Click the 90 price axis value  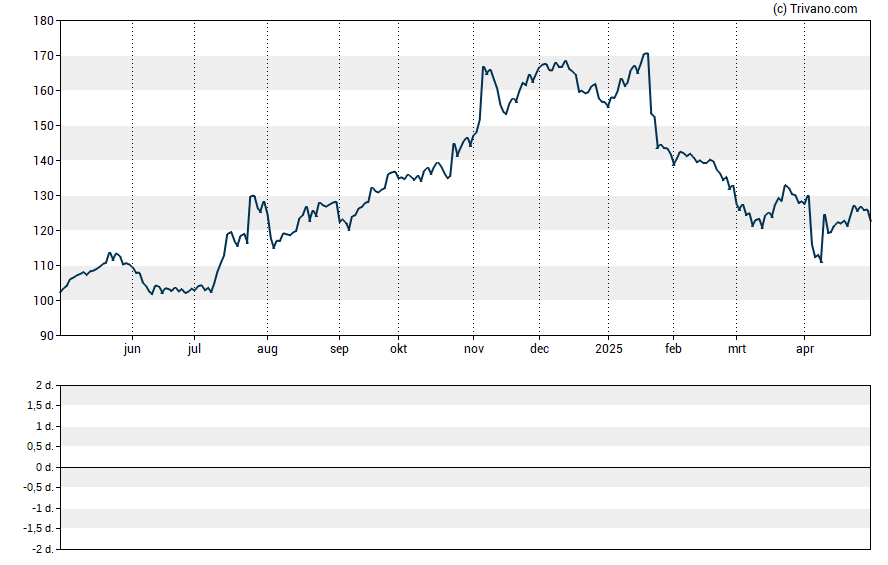(48, 336)
